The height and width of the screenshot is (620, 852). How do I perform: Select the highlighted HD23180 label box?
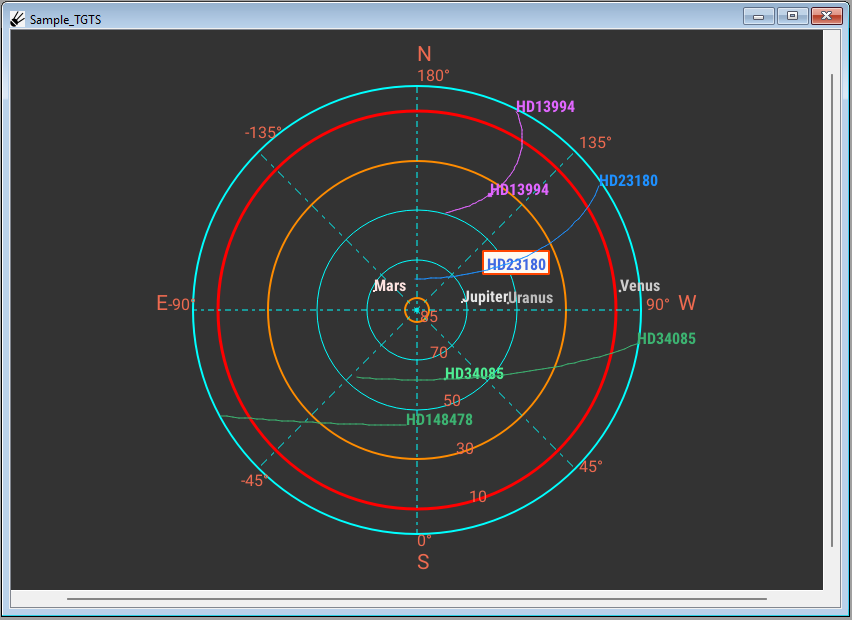click(x=516, y=264)
